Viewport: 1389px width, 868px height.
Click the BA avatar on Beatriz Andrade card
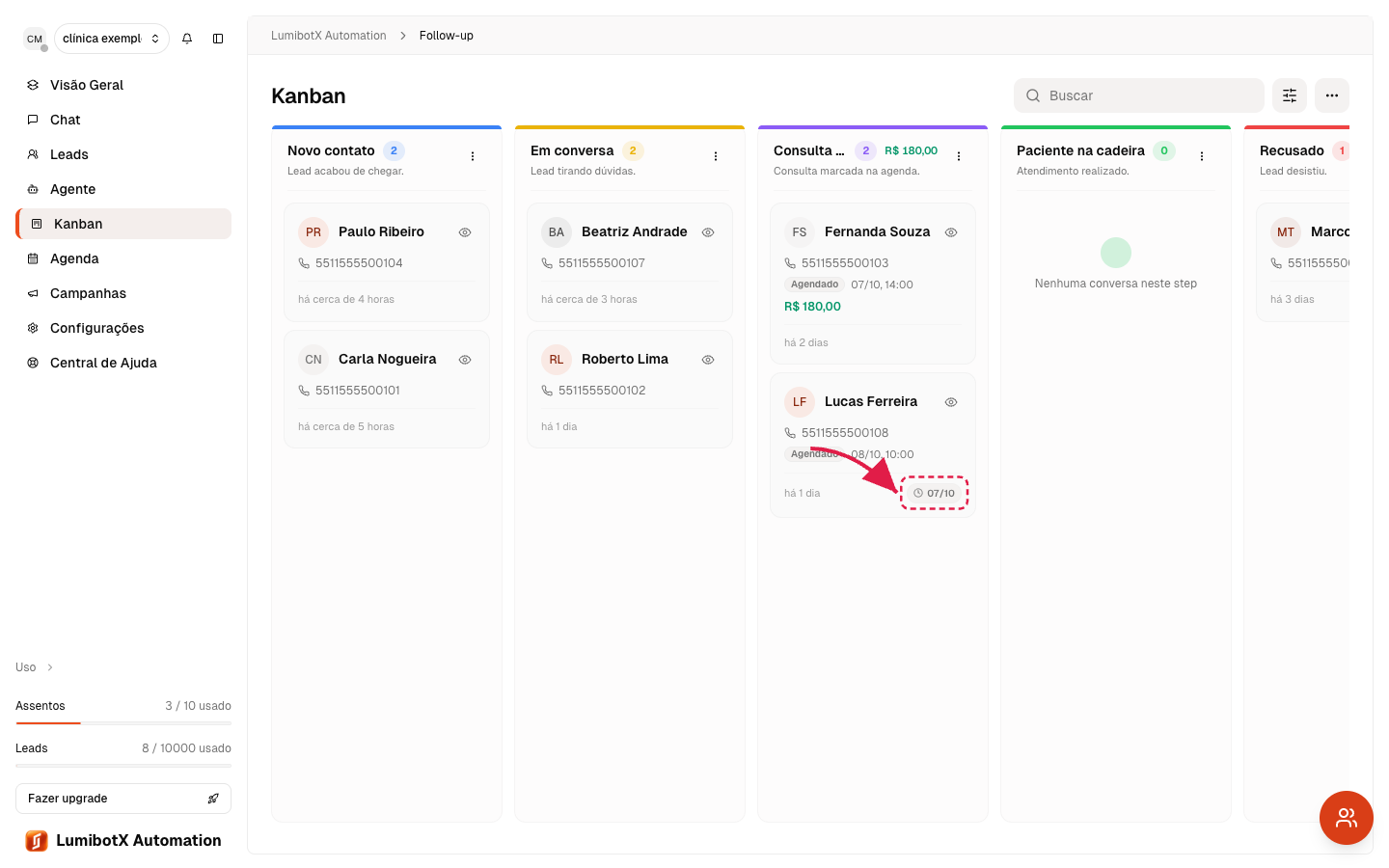(x=557, y=232)
